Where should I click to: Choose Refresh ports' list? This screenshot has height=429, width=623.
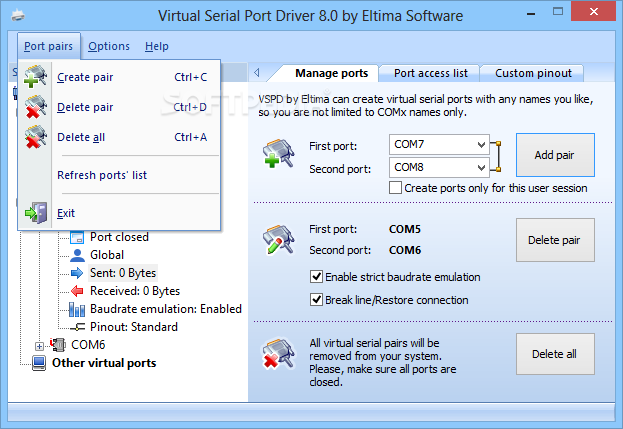coord(119,175)
